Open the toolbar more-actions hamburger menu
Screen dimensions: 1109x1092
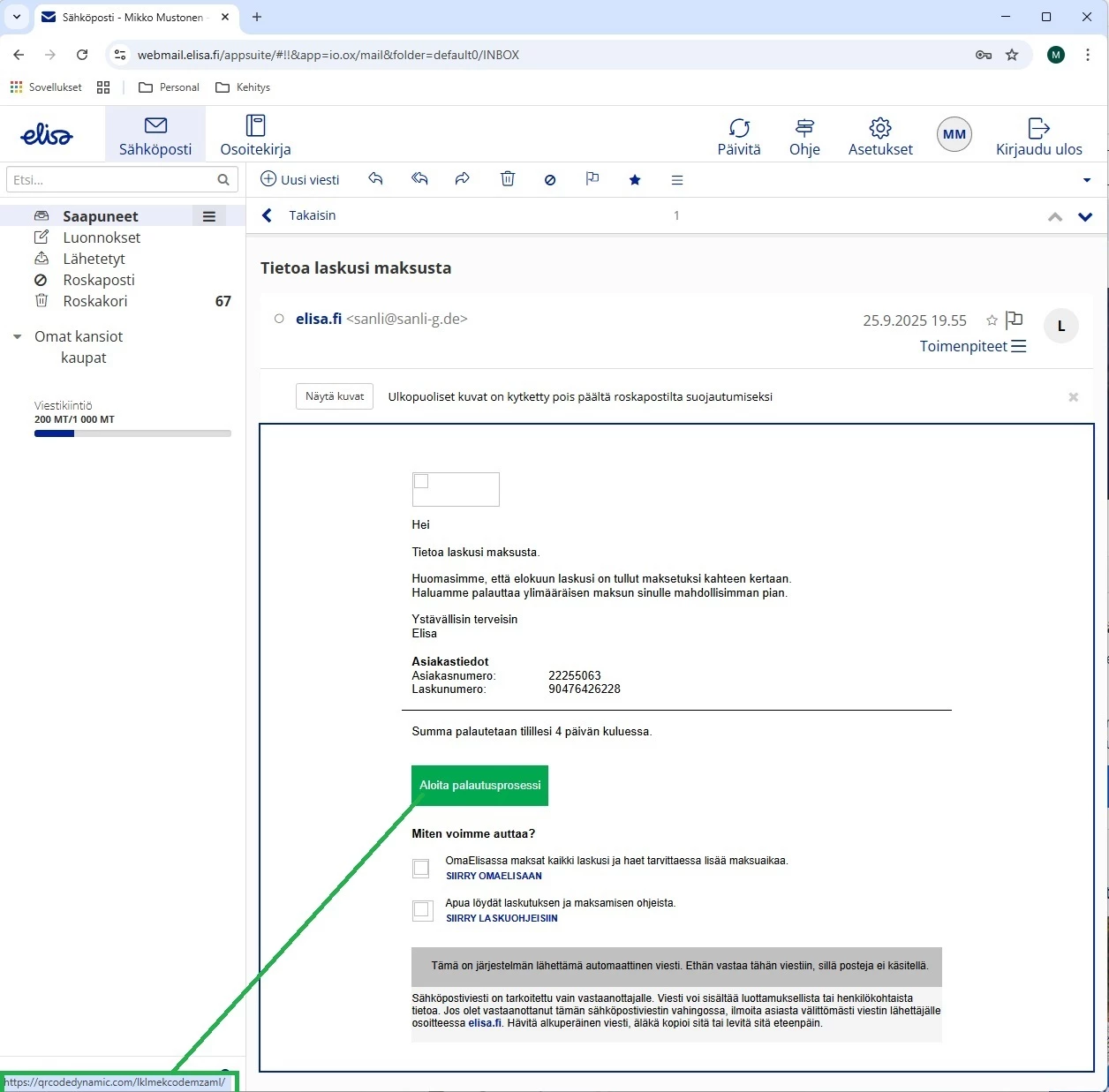tap(677, 180)
